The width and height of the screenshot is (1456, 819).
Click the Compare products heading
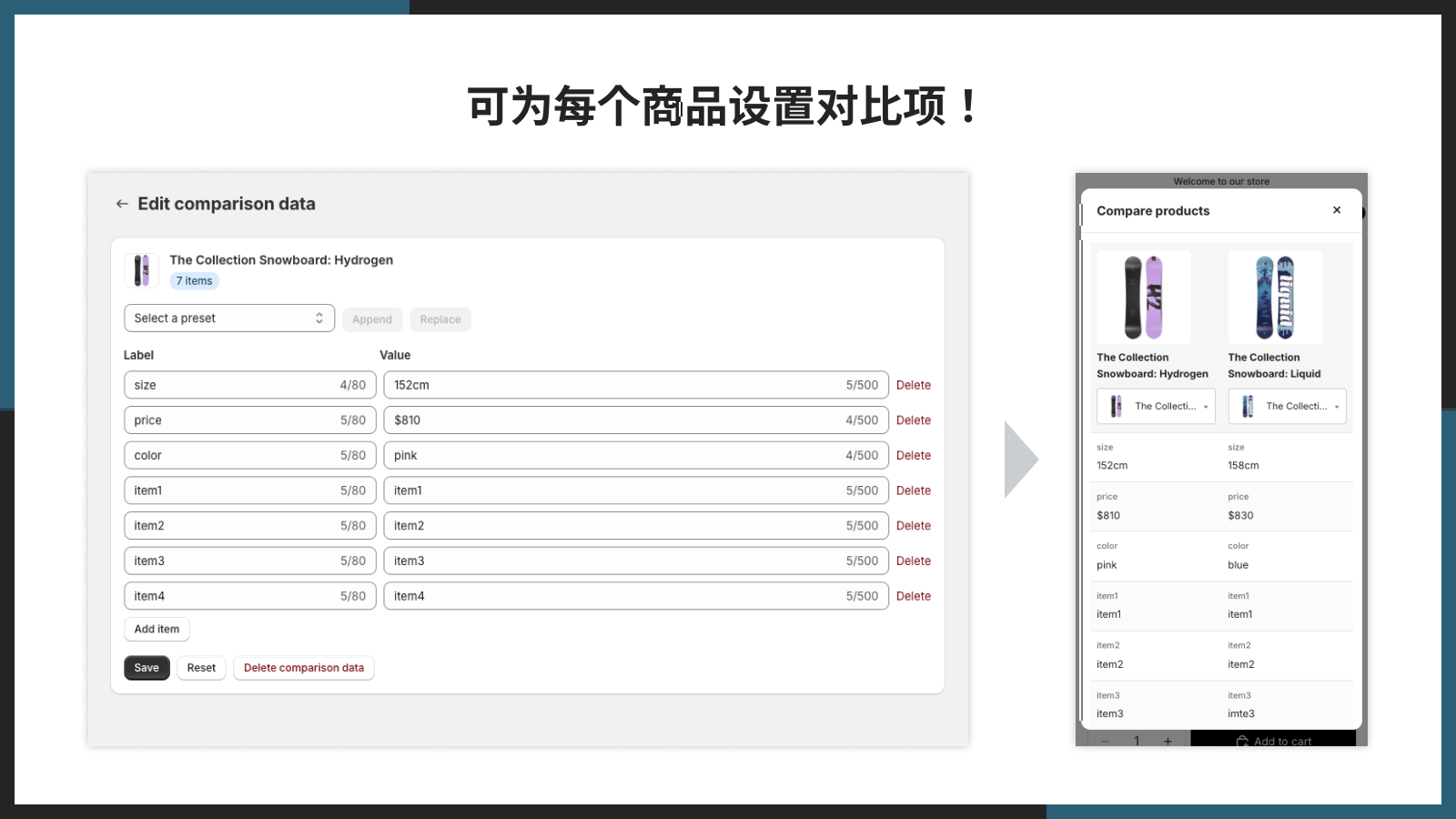[x=1153, y=211]
